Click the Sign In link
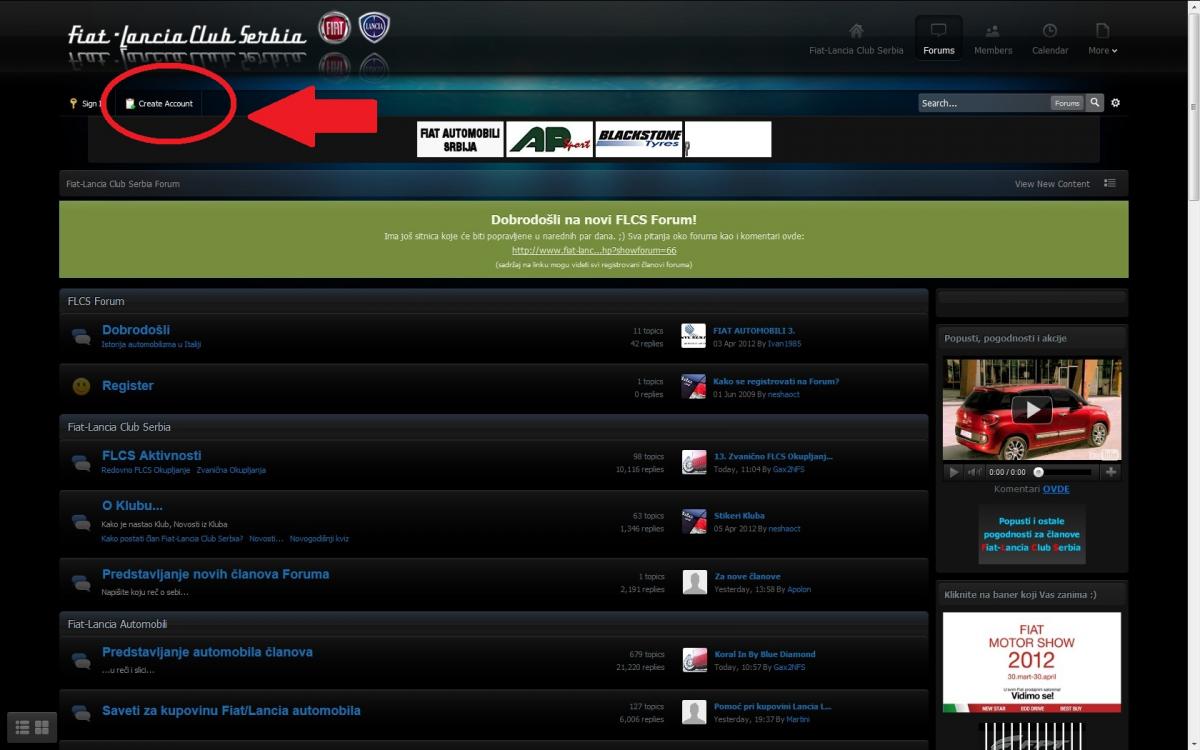 tap(85, 103)
